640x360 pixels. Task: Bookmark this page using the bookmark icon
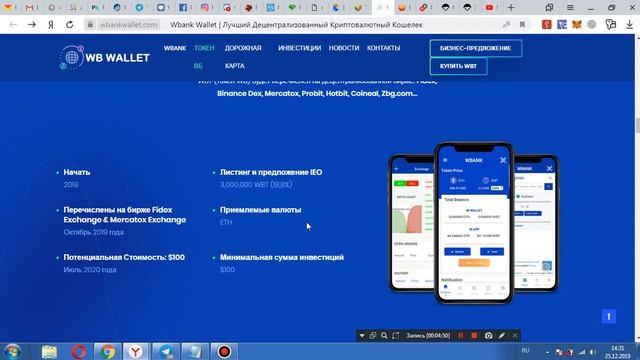[x=522, y=25]
